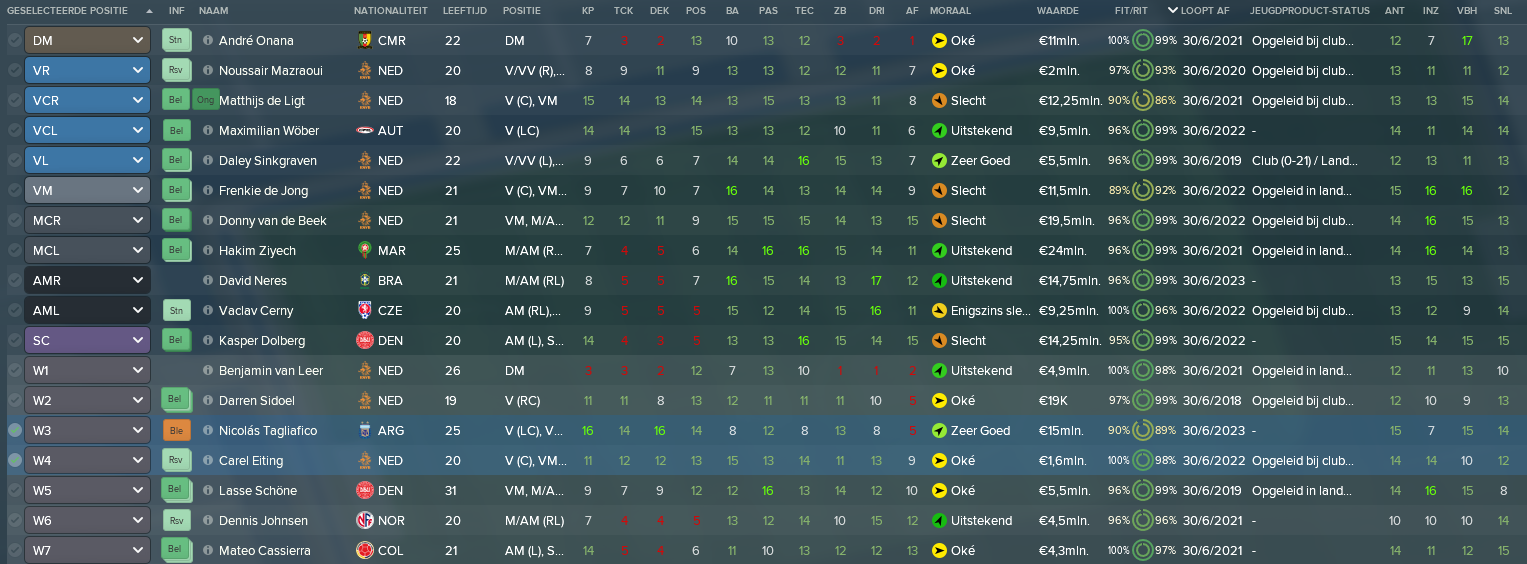Open info icon next to Hakim Ziyech
1527x564 pixels.
pyautogui.click(x=208, y=251)
